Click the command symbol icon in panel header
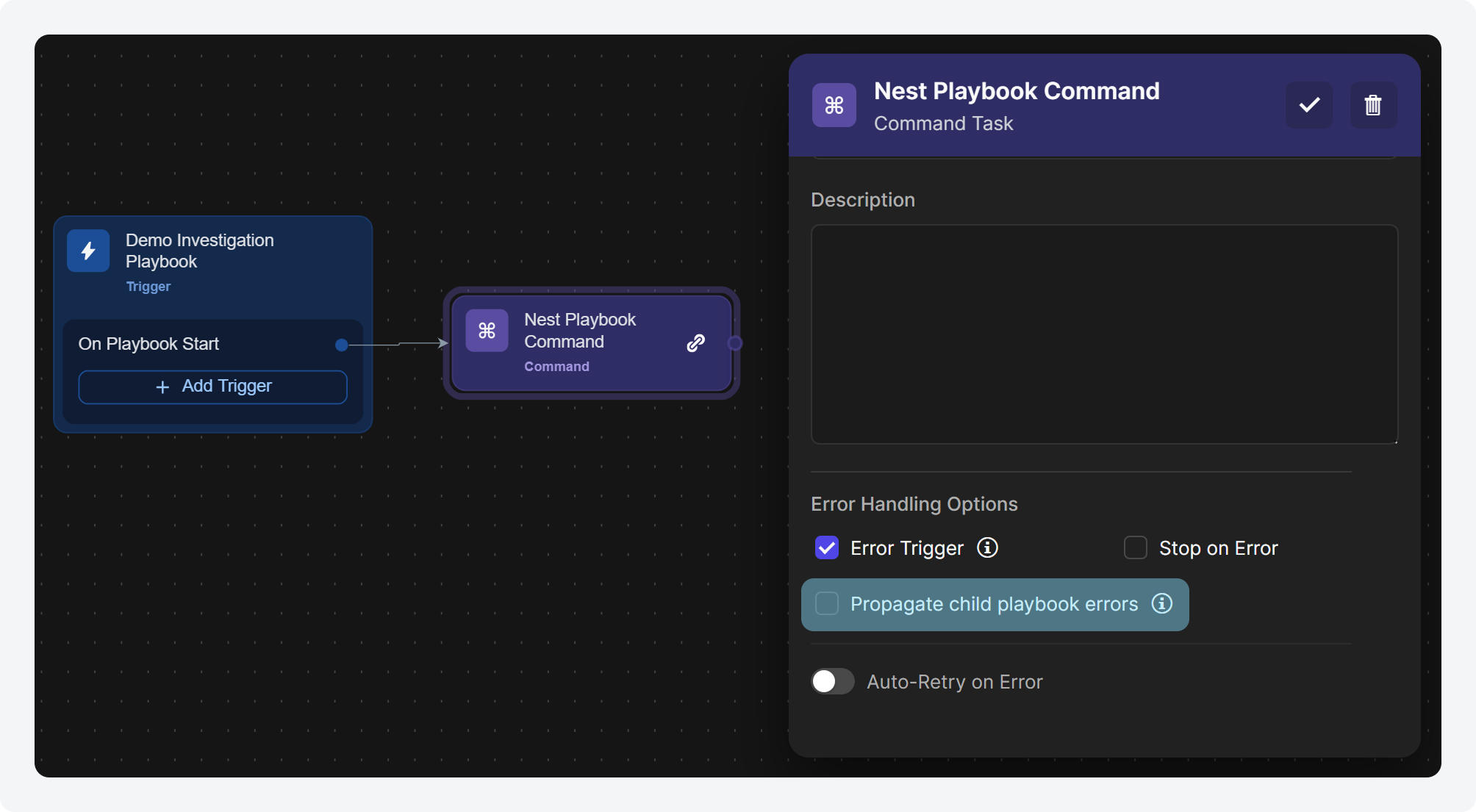1476x812 pixels. point(834,105)
